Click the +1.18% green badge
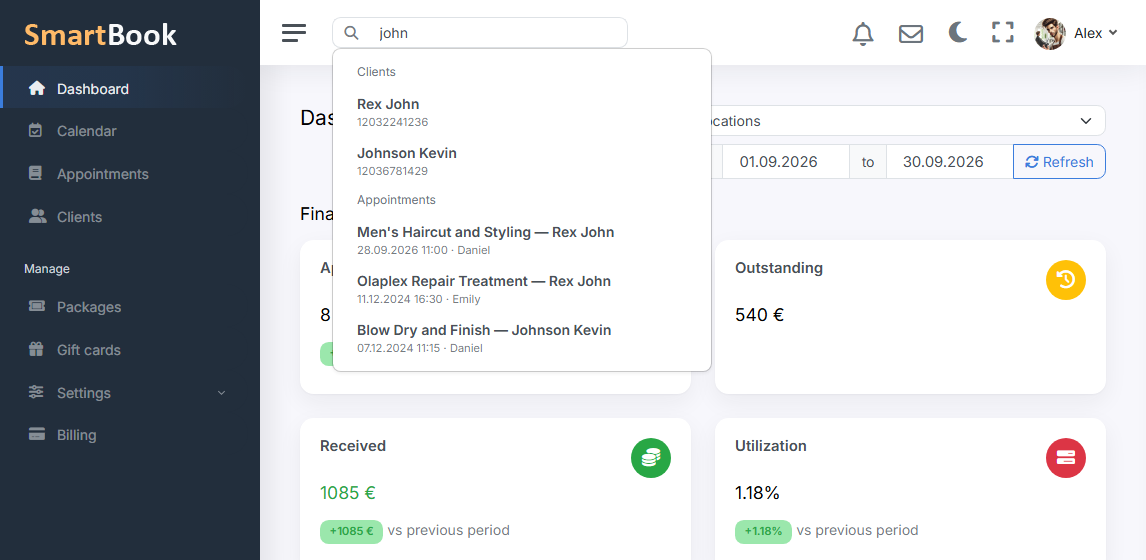This screenshot has width=1146, height=560. 763,531
